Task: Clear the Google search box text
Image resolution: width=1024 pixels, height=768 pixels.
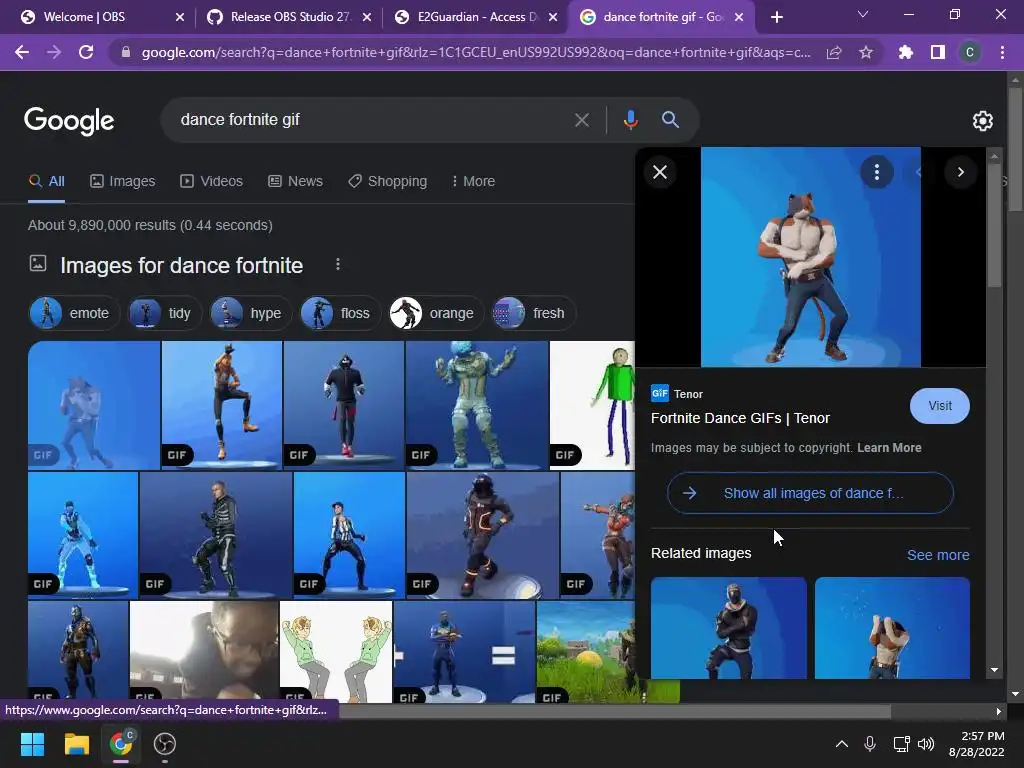Action: coord(581,120)
